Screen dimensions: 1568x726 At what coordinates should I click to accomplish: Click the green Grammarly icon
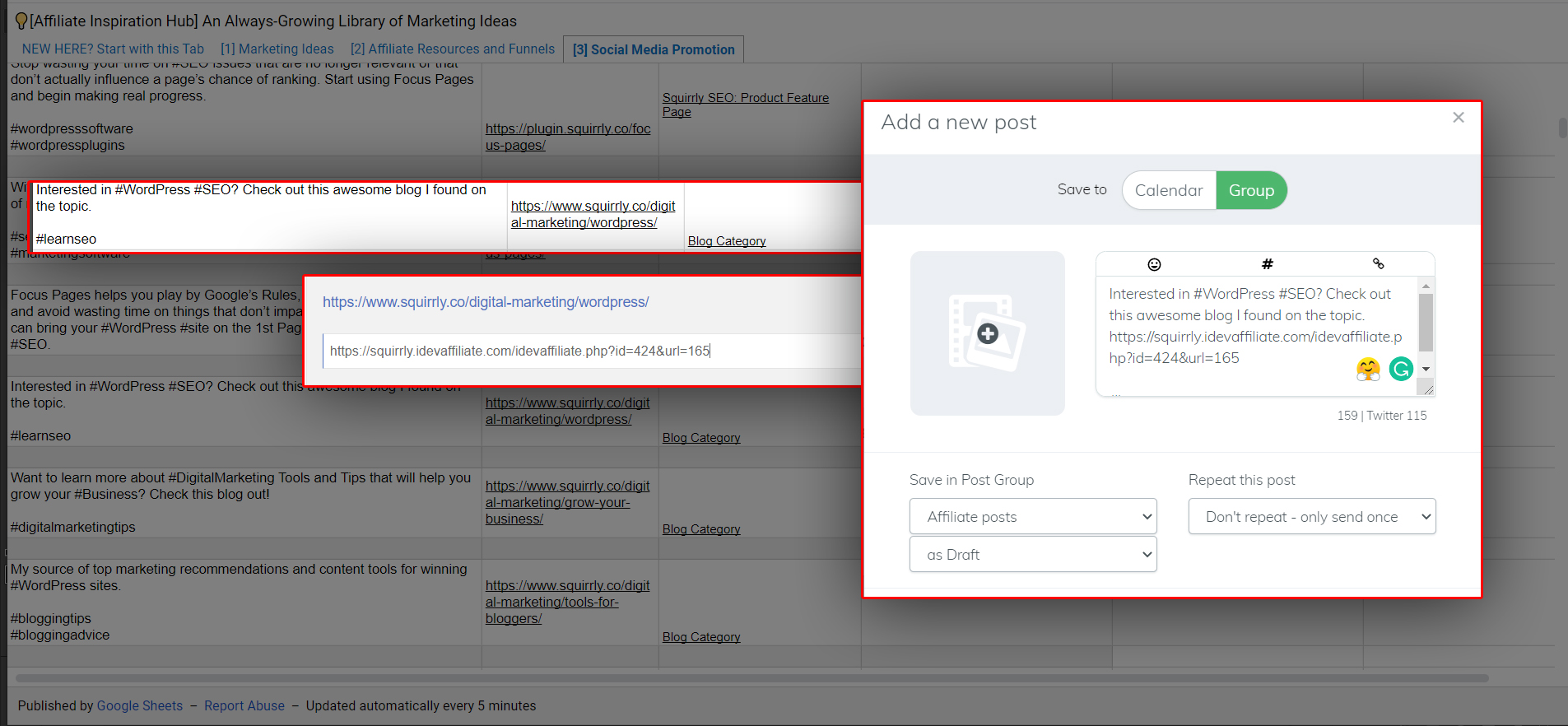1401,369
